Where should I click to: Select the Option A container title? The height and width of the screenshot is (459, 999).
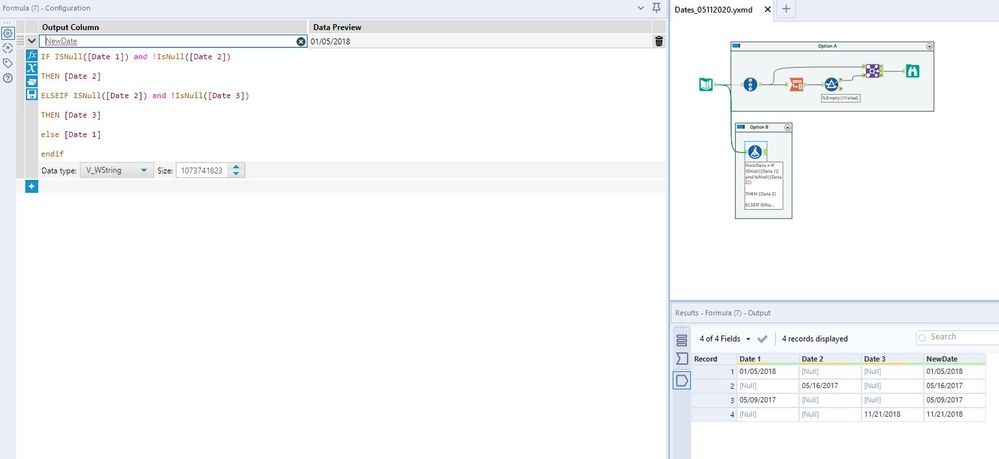(x=827, y=46)
